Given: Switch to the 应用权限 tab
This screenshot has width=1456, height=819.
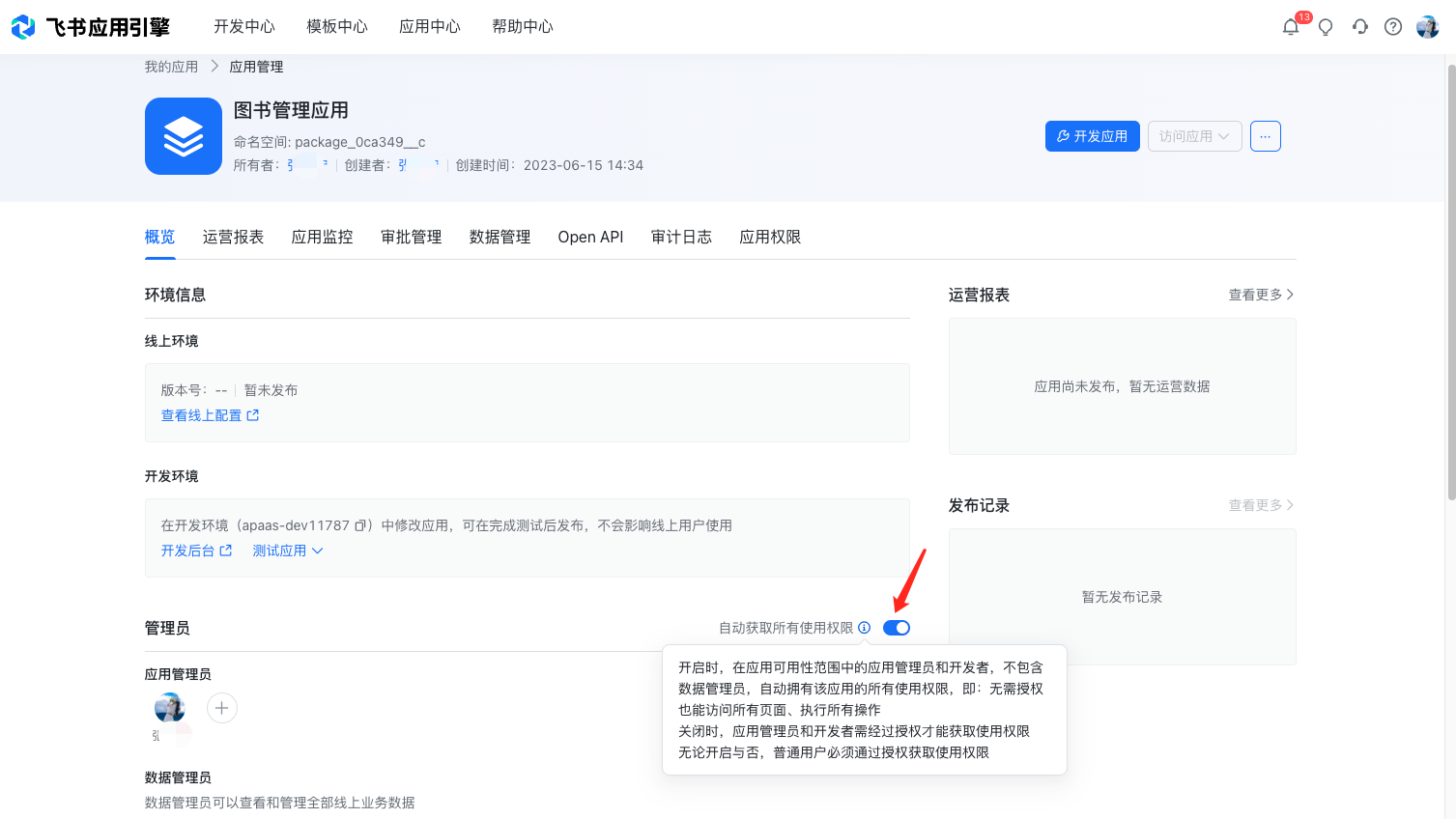Looking at the screenshot, I should (x=770, y=237).
